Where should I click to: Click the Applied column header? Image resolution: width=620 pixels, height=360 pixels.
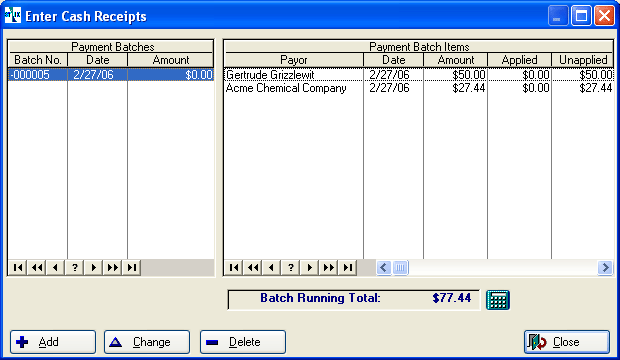point(519,60)
